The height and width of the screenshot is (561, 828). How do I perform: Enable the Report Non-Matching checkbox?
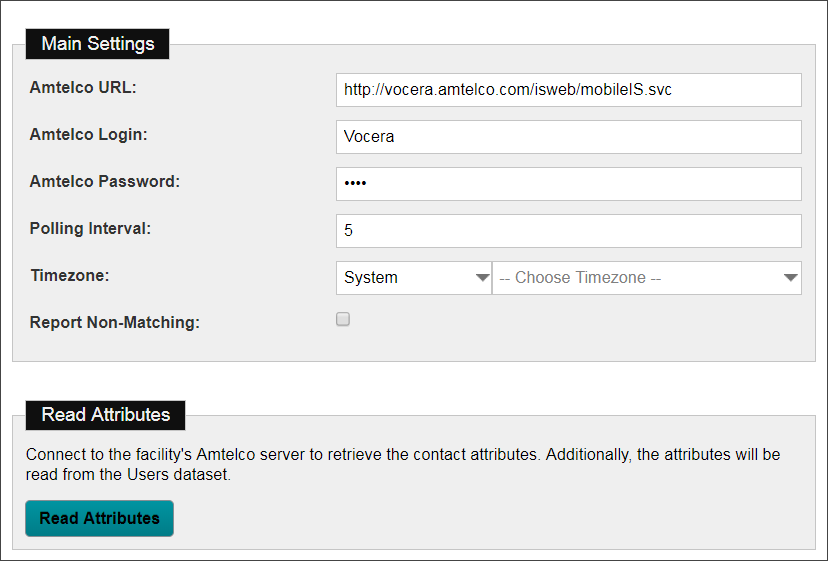343,320
